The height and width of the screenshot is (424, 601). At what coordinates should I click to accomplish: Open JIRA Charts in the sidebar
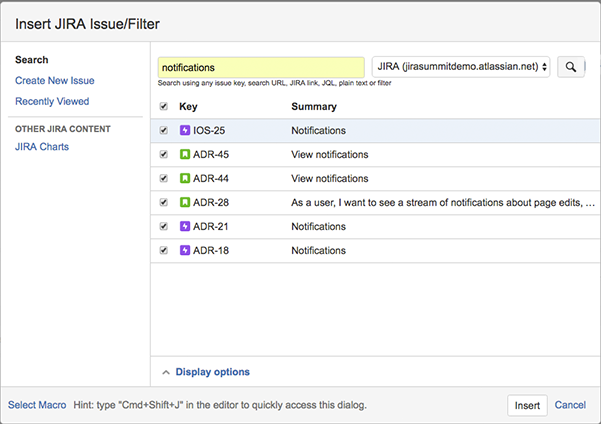click(42, 147)
